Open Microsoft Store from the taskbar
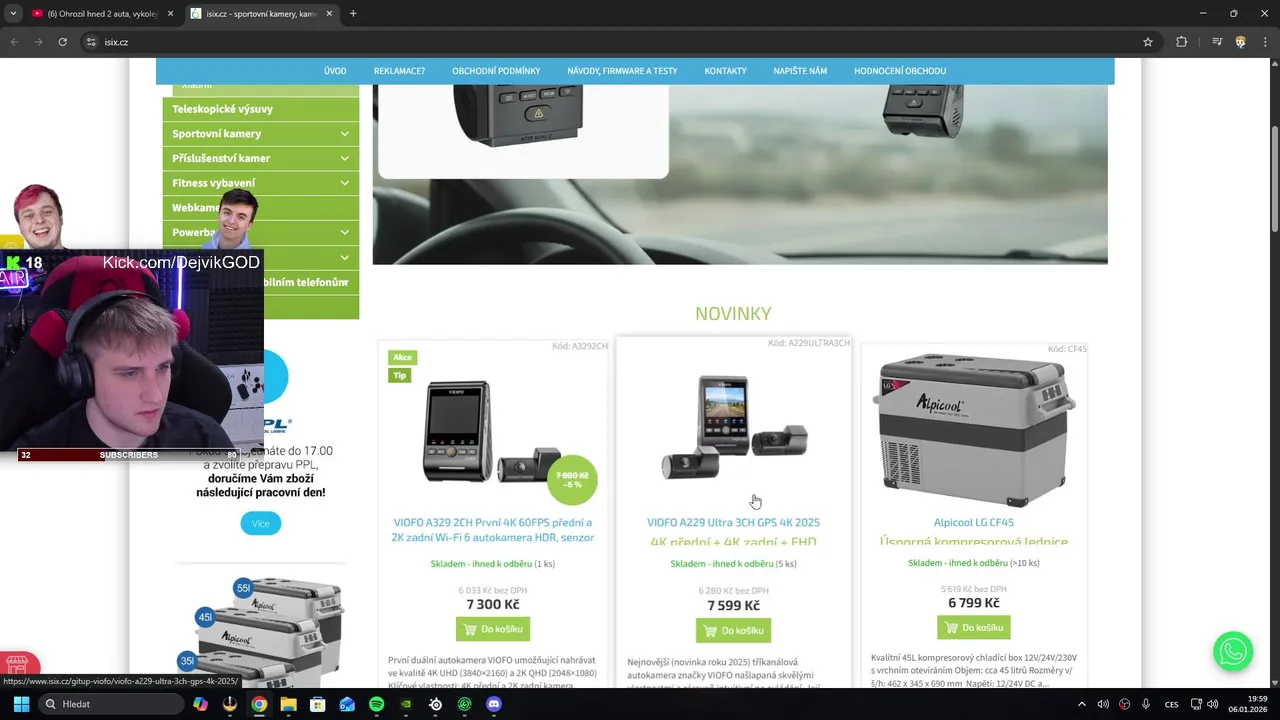The width and height of the screenshot is (1280, 720). pos(318,704)
